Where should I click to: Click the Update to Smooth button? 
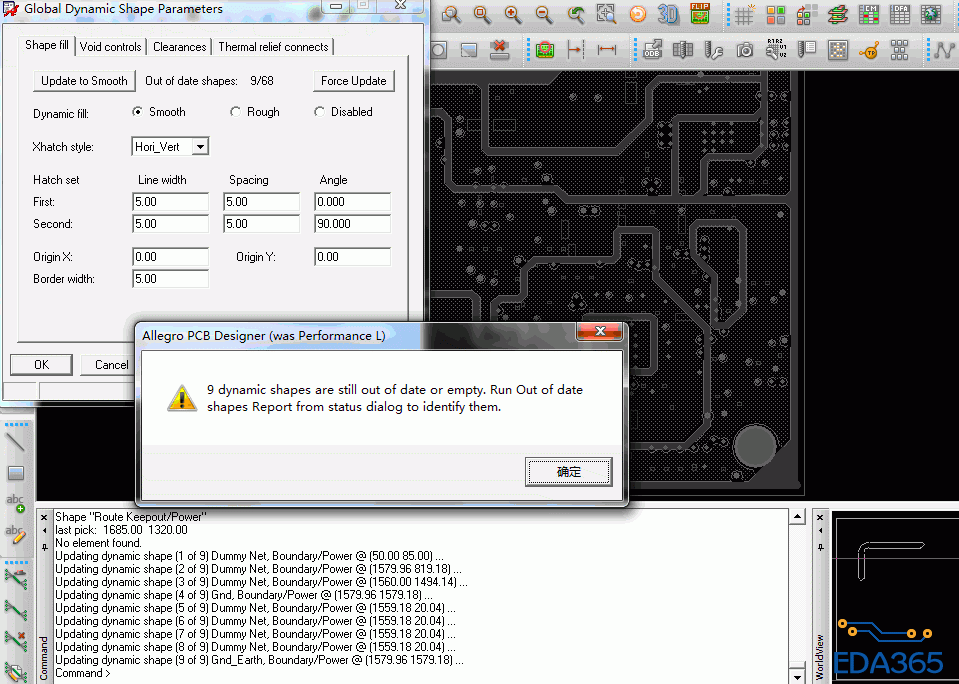(84, 81)
